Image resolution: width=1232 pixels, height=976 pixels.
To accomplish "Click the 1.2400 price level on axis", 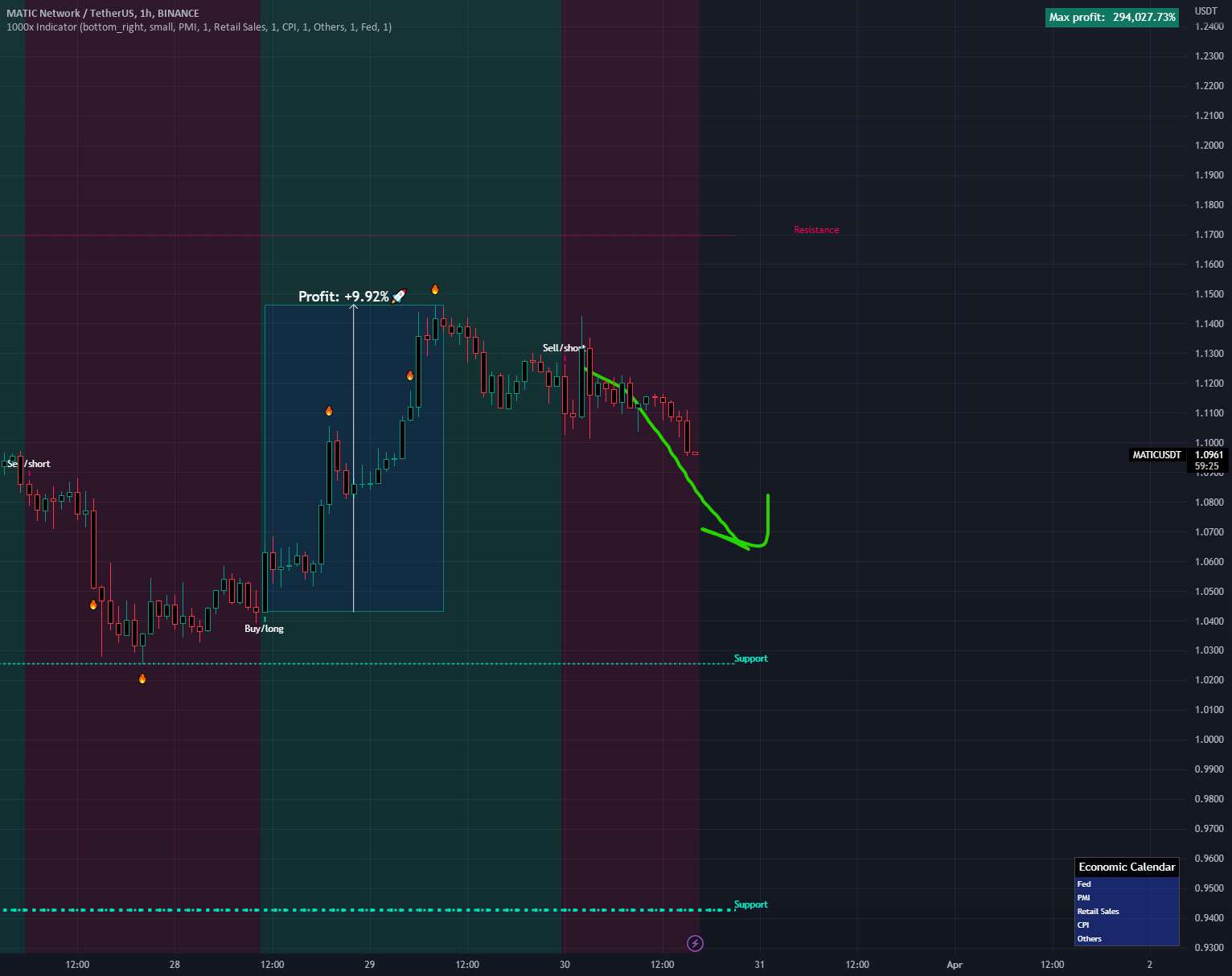I will [1209, 27].
